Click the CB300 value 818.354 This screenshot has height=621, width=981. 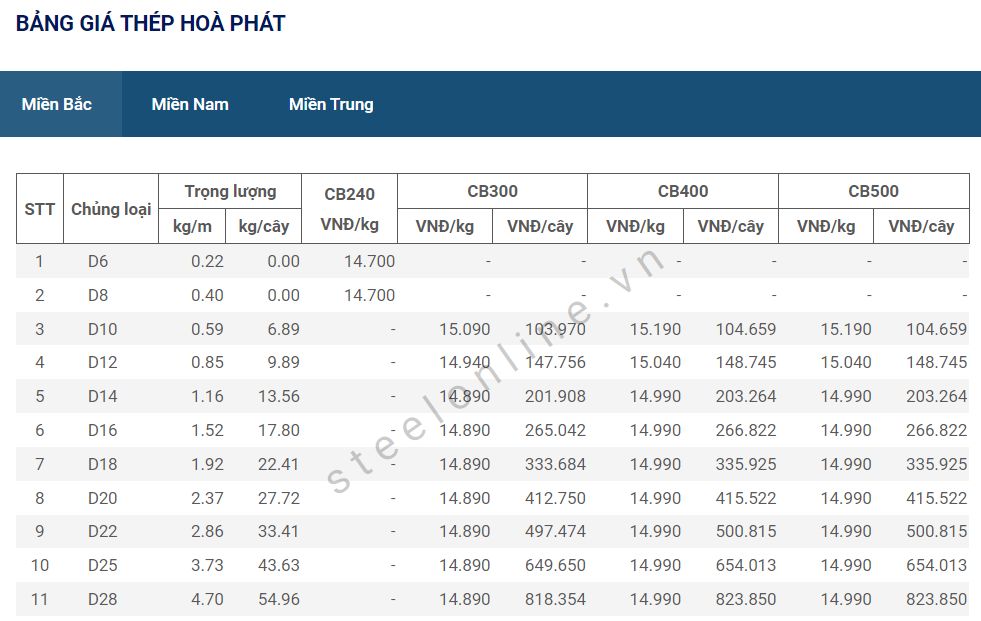coord(556,599)
